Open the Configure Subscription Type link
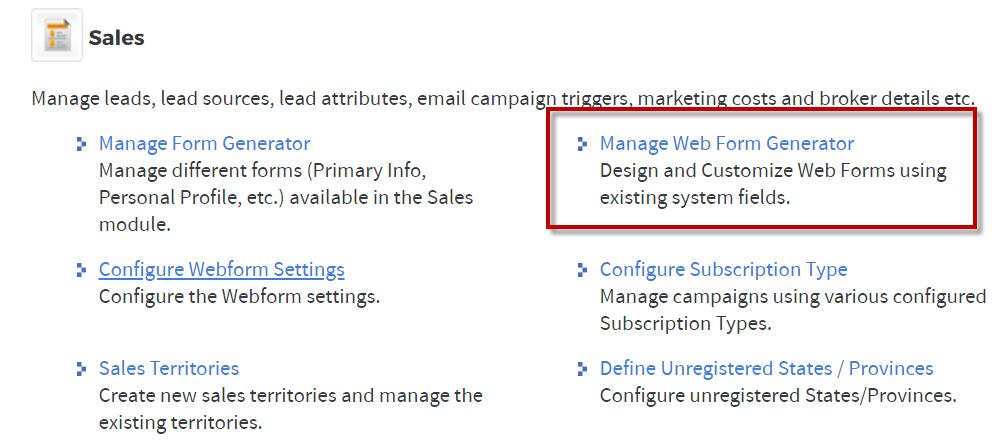993x440 pixels. point(724,270)
